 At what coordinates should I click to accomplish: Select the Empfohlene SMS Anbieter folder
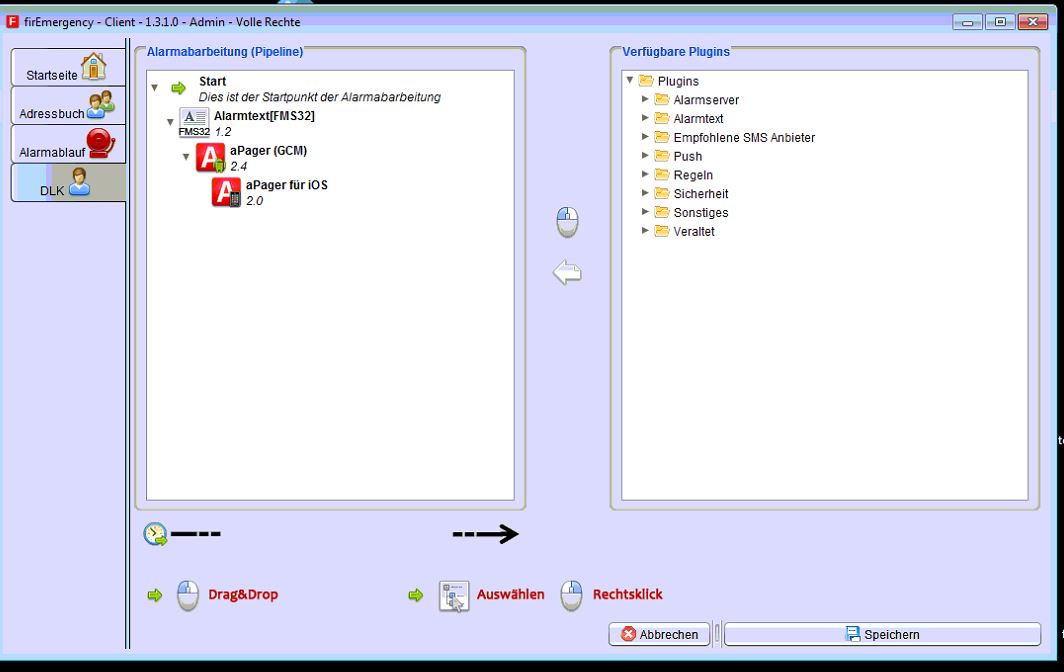tap(743, 137)
